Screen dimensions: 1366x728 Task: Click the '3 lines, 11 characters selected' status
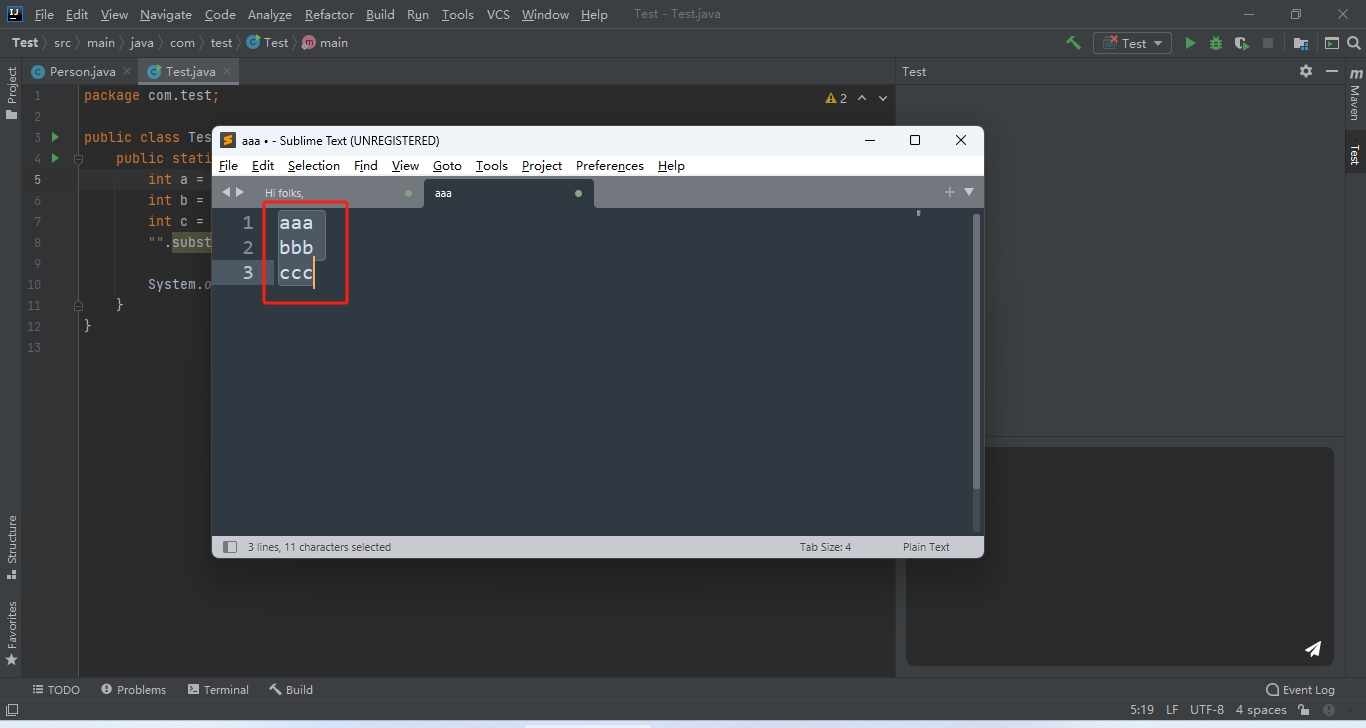319,547
